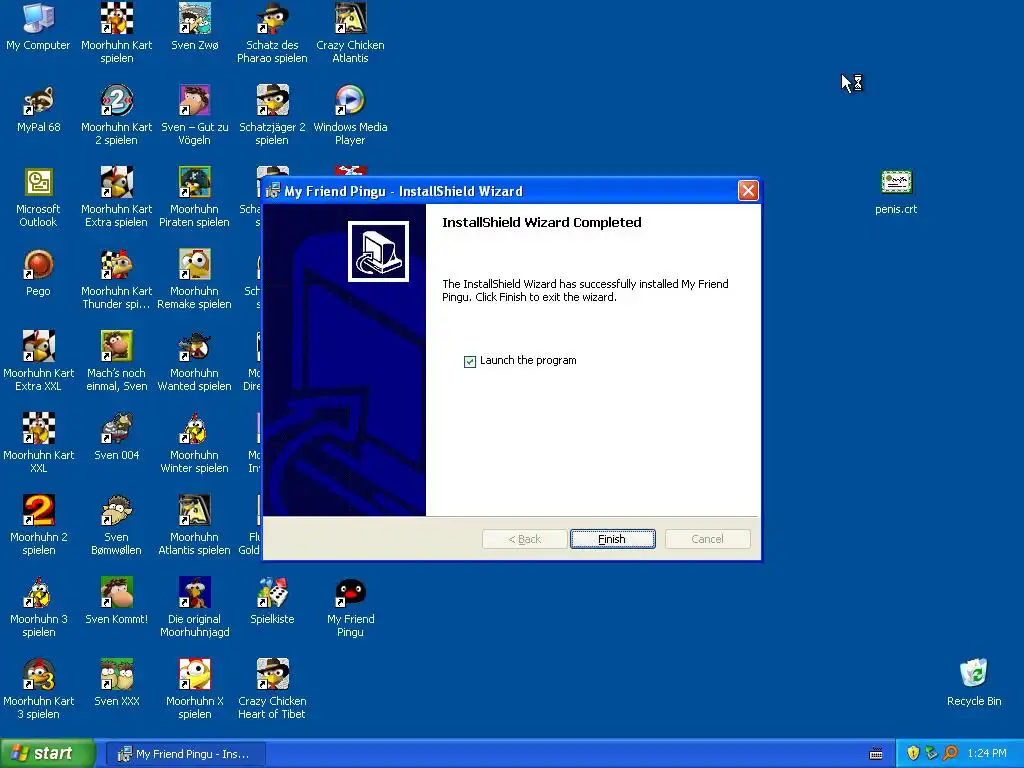Select Moorhuhn Atlantis spielen icon
Screen dimensions: 1024x768
[x=195, y=524]
